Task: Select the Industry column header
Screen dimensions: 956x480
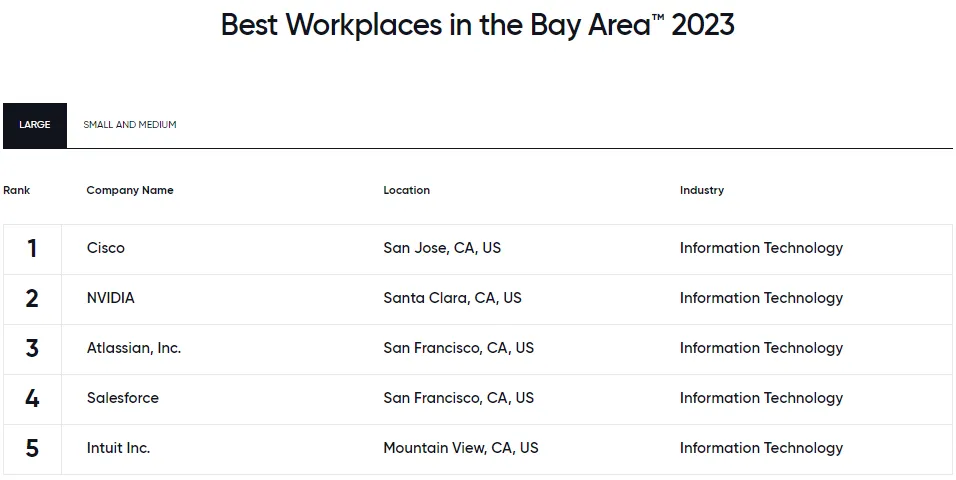Action: pos(702,190)
